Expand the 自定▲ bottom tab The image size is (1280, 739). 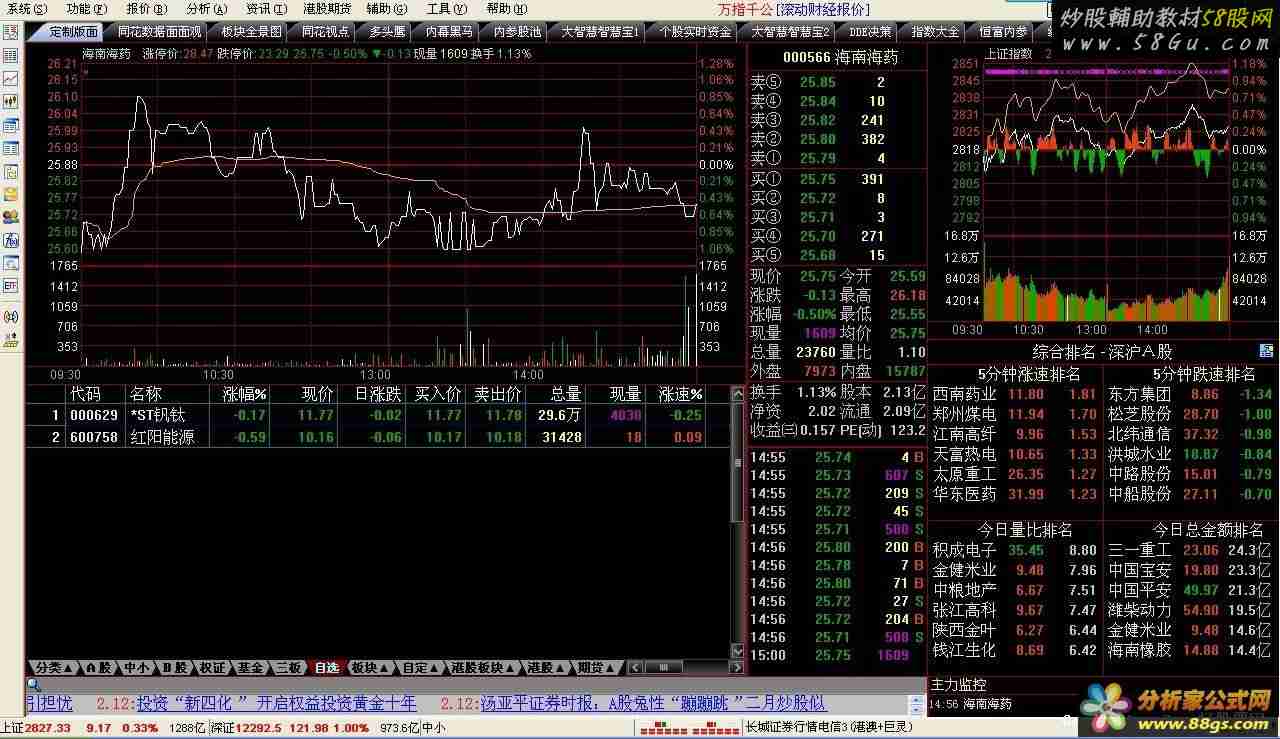tap(421, 667)
